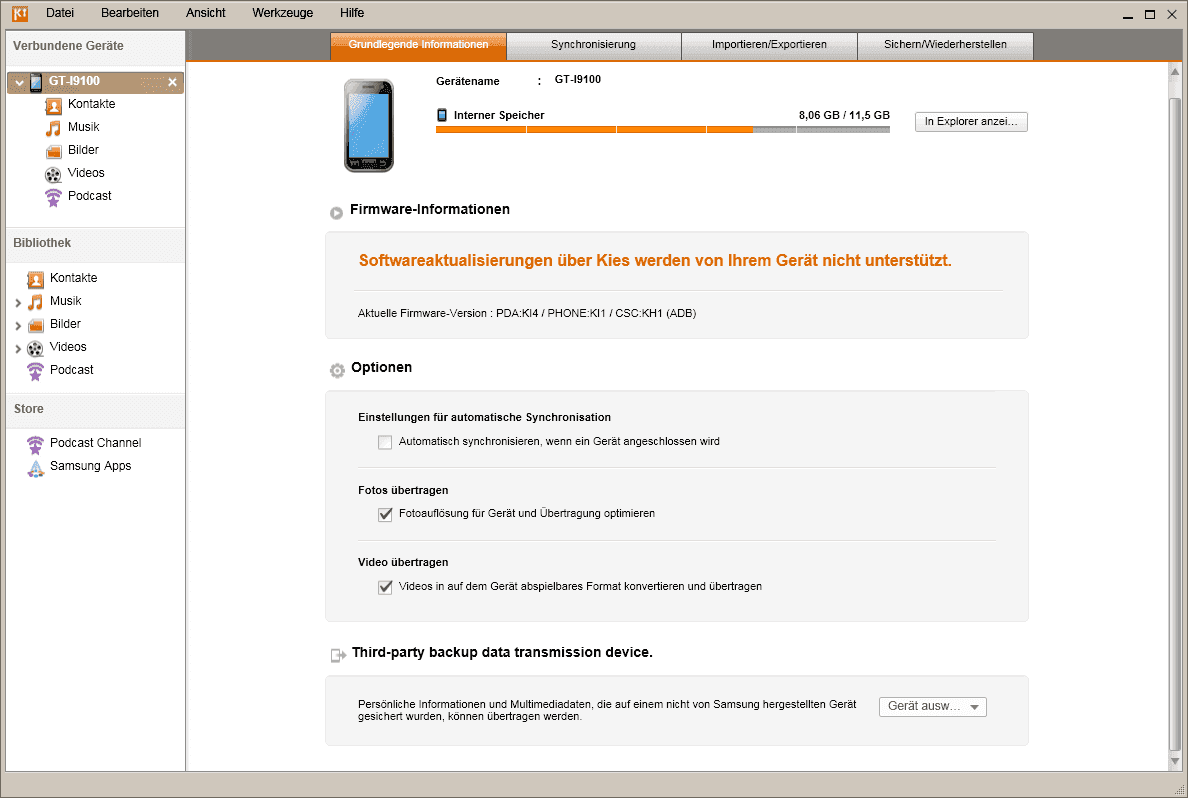The height and width of the screenshot is (798, 1188).
Task: Click the window resize grip corner
Action: coord(1179,789)
